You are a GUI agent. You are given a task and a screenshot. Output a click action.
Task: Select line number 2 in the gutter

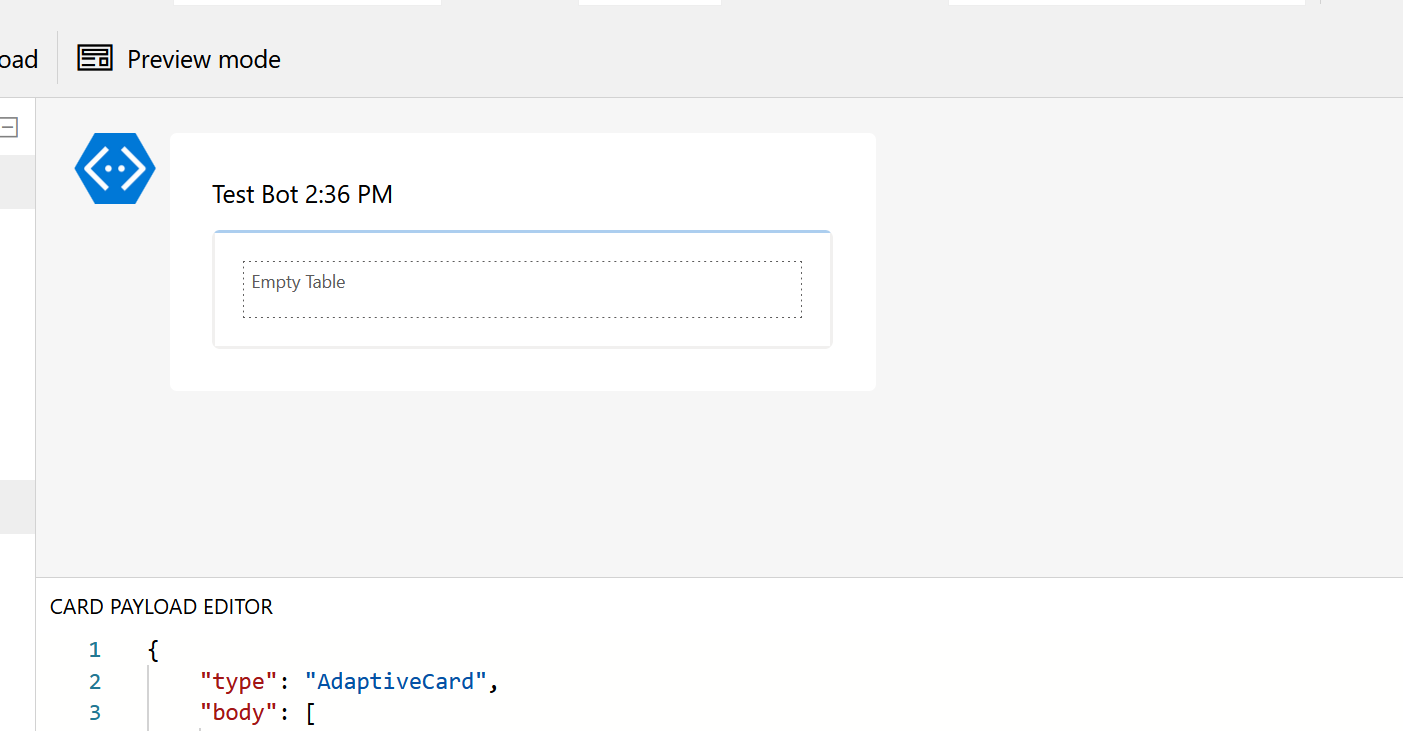point(94,682)
